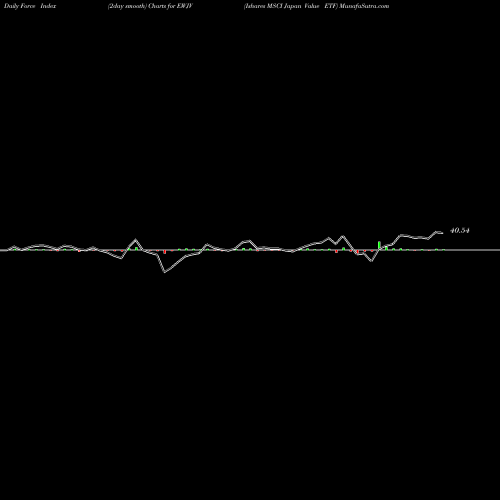This screenshot has width=500, height=500.
Task: Click the 40.54 force index value label
Action: click(x=460, y=231)
